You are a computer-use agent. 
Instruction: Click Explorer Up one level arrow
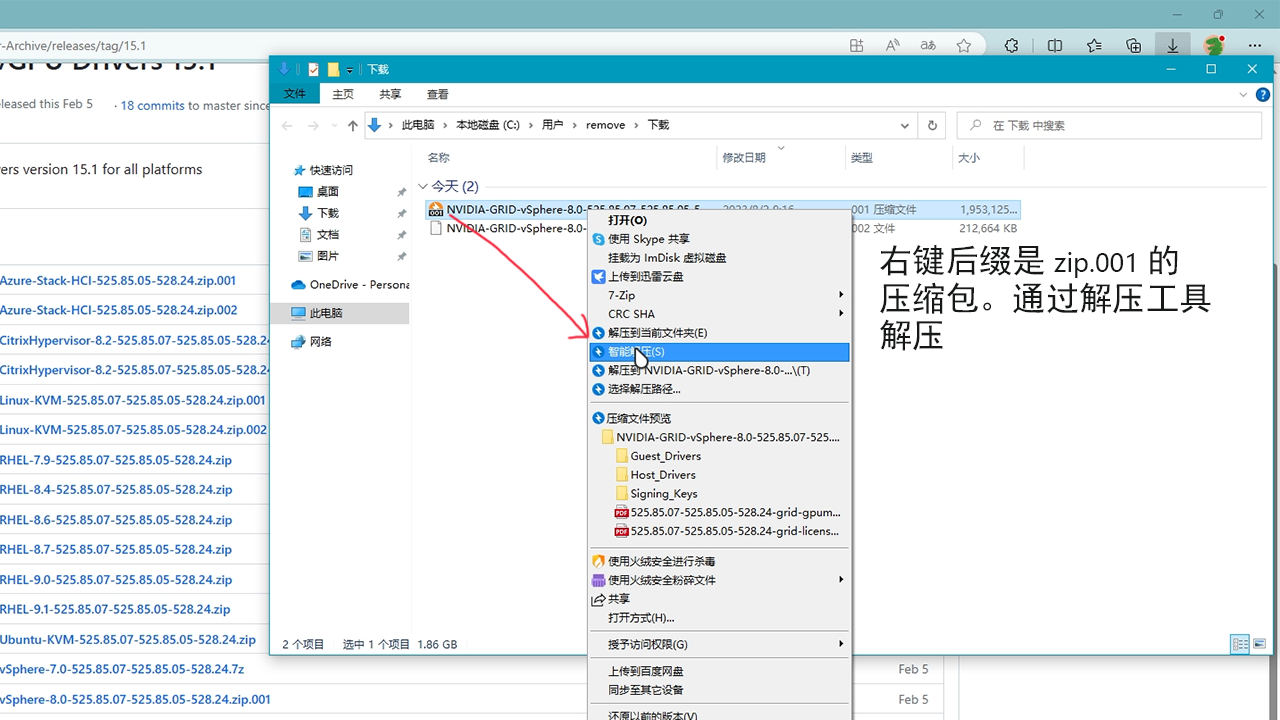click(352, 125)
